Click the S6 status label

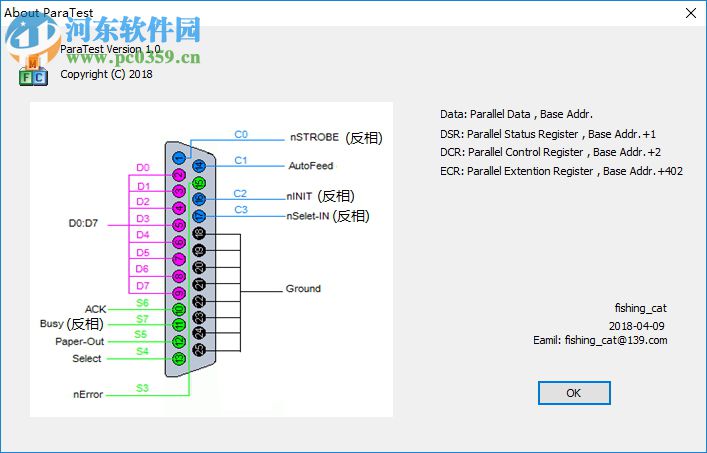point(142,303)
